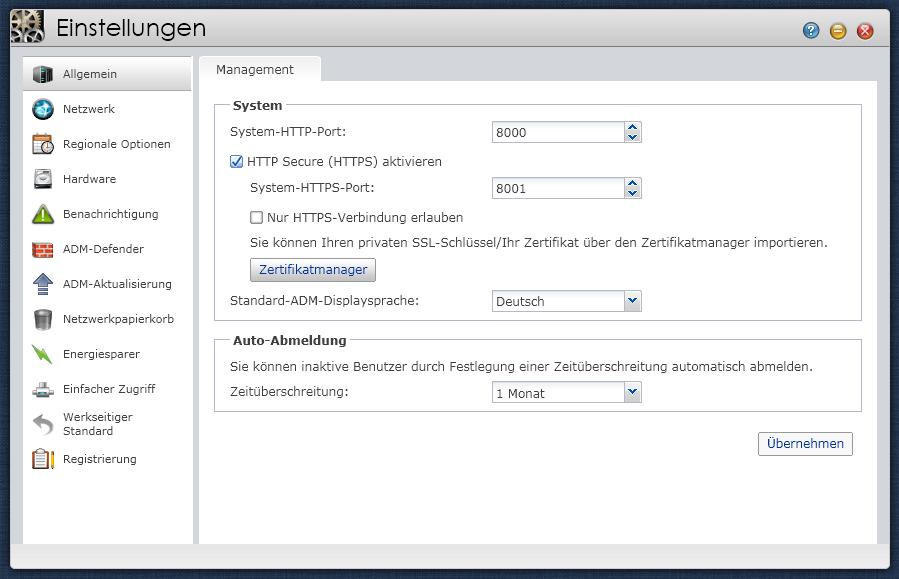Enable Nur HTTPS-Verbindung erlauben checkbox
The height and width of the screenshot is (579, 899).
coord(256,217)
